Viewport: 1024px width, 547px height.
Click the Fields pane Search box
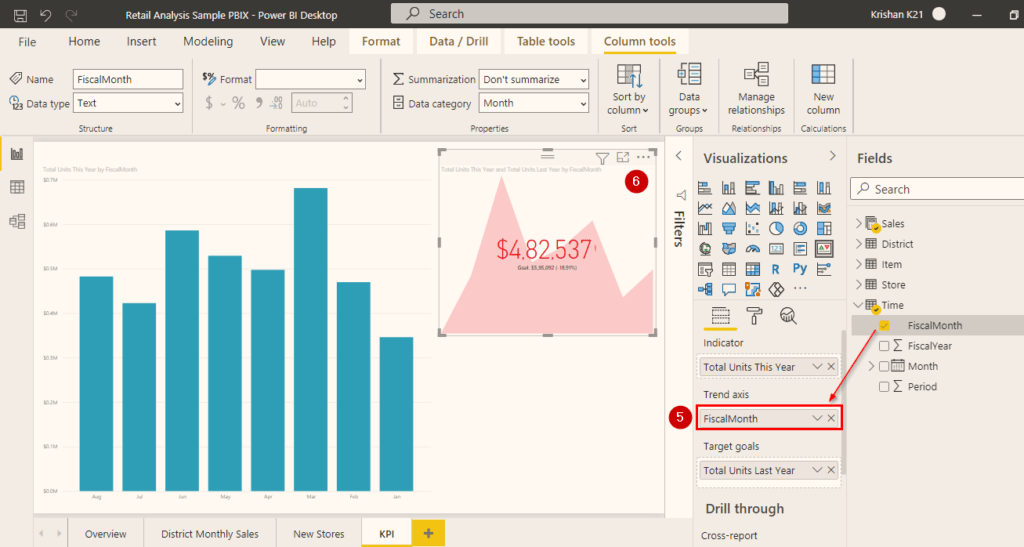point(937,189)
